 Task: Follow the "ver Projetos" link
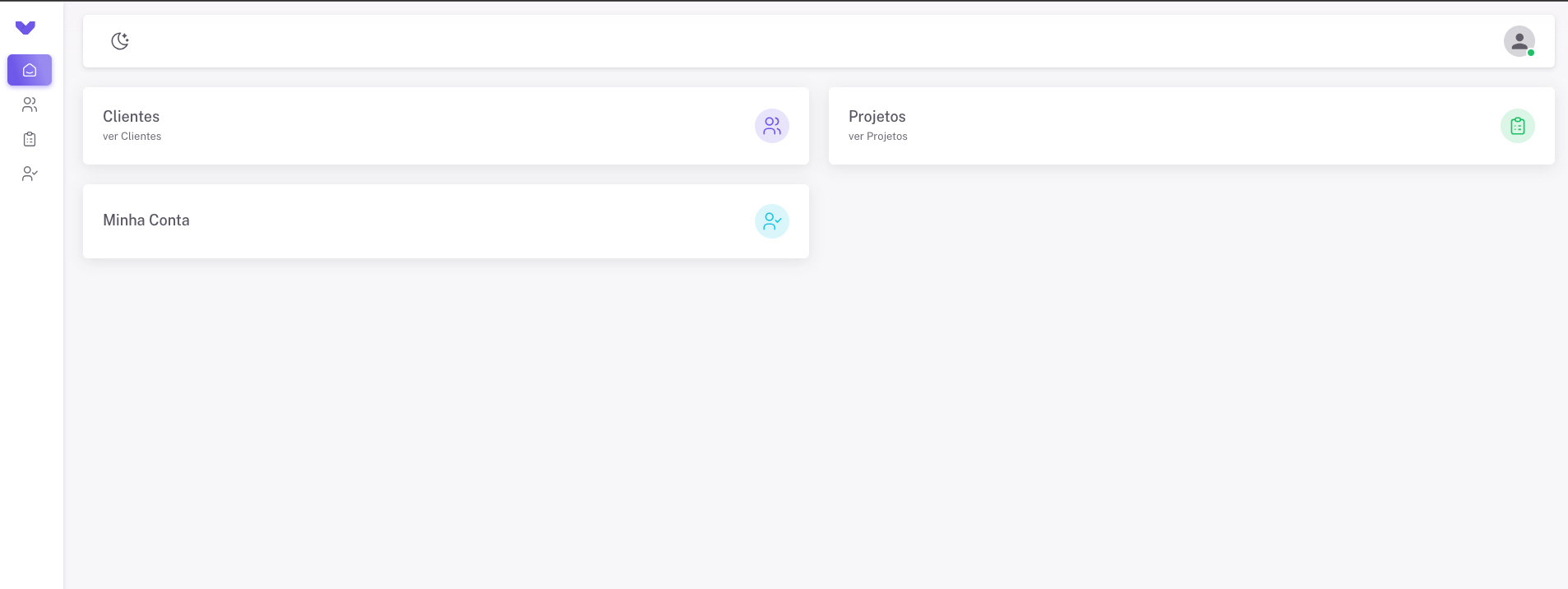(x=877, y=137)
